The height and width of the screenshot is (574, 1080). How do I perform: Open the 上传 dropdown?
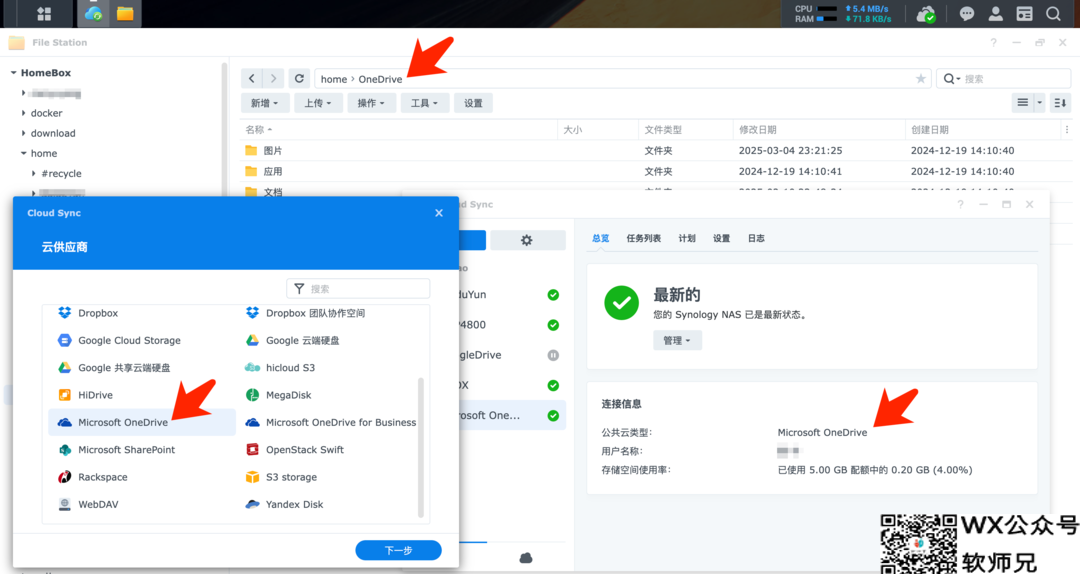click(x=318, y=103)
